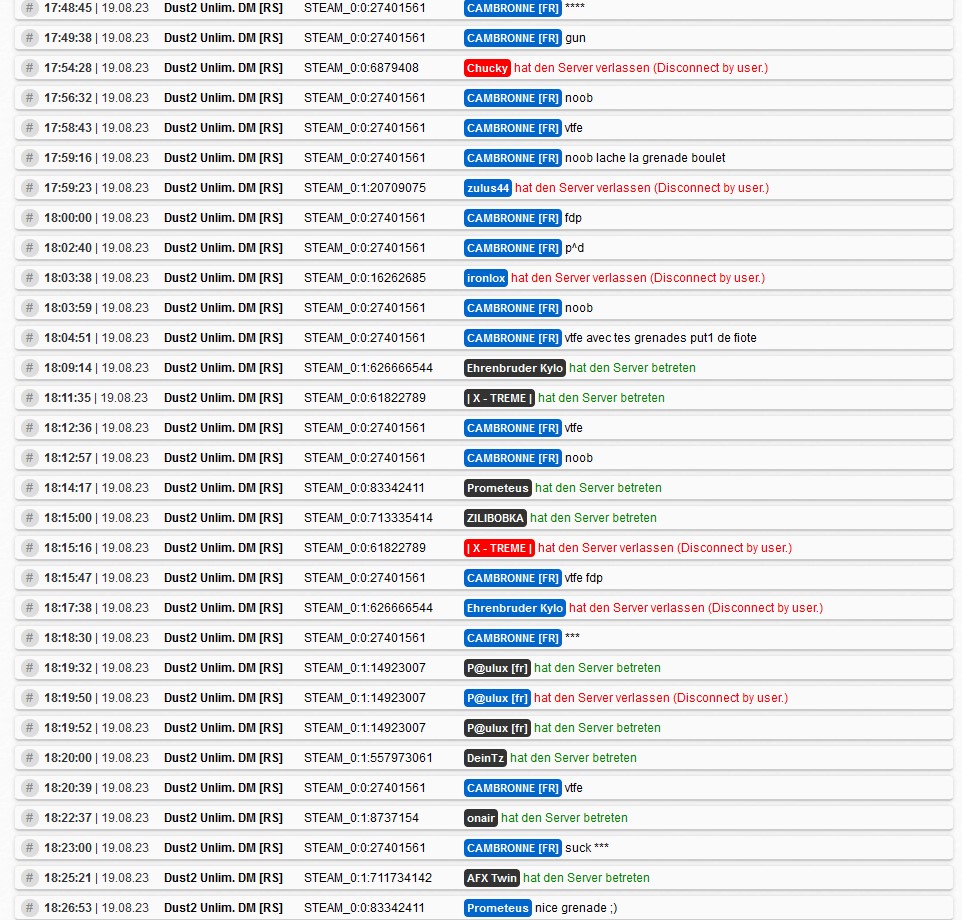The height and width of the screenshot is (920, 962).
Task: Click the message 'nice grenade ;)'
Action: coord(576,909)
